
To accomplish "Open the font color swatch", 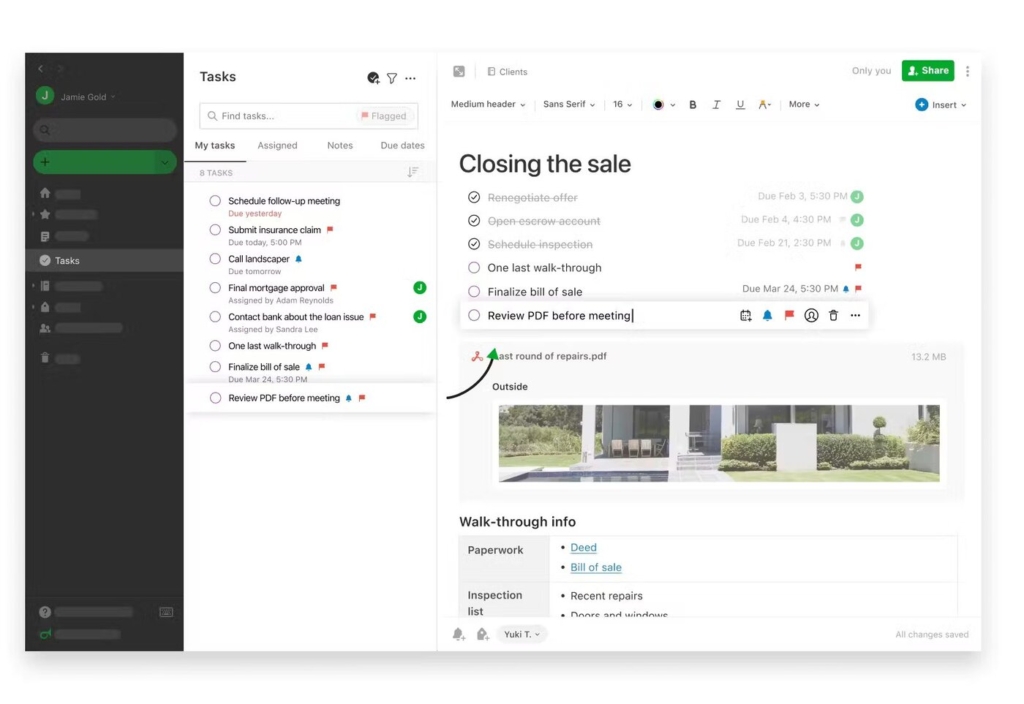I will 660,104.
